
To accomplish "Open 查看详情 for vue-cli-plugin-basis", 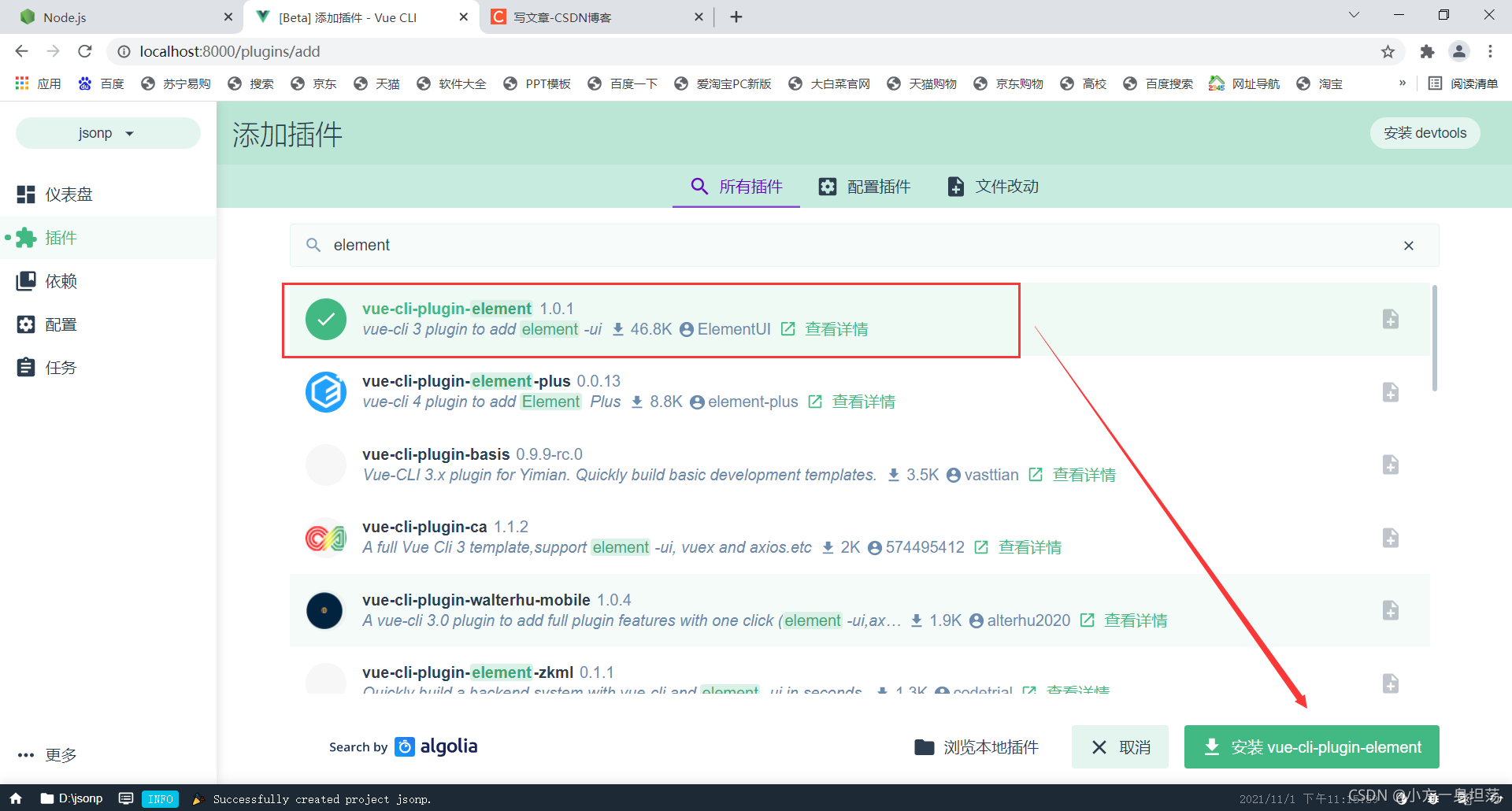I will tap(1084, 475).
